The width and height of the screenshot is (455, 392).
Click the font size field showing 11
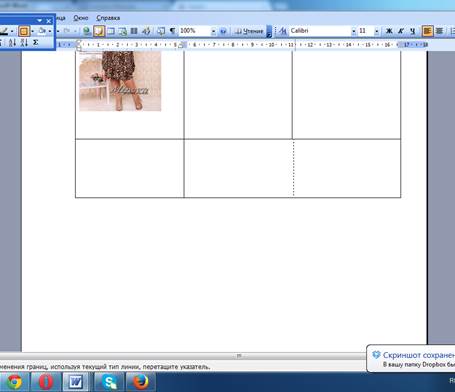tap(366, 31)
